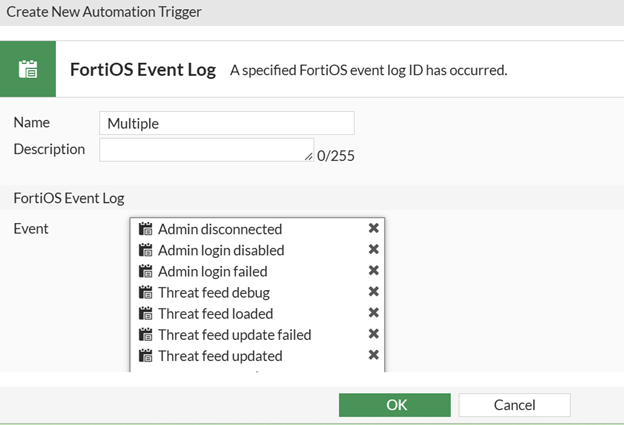Click the Description text area
Screen dimensions: 624x425
pyautogui.click(x=205, y=150)
